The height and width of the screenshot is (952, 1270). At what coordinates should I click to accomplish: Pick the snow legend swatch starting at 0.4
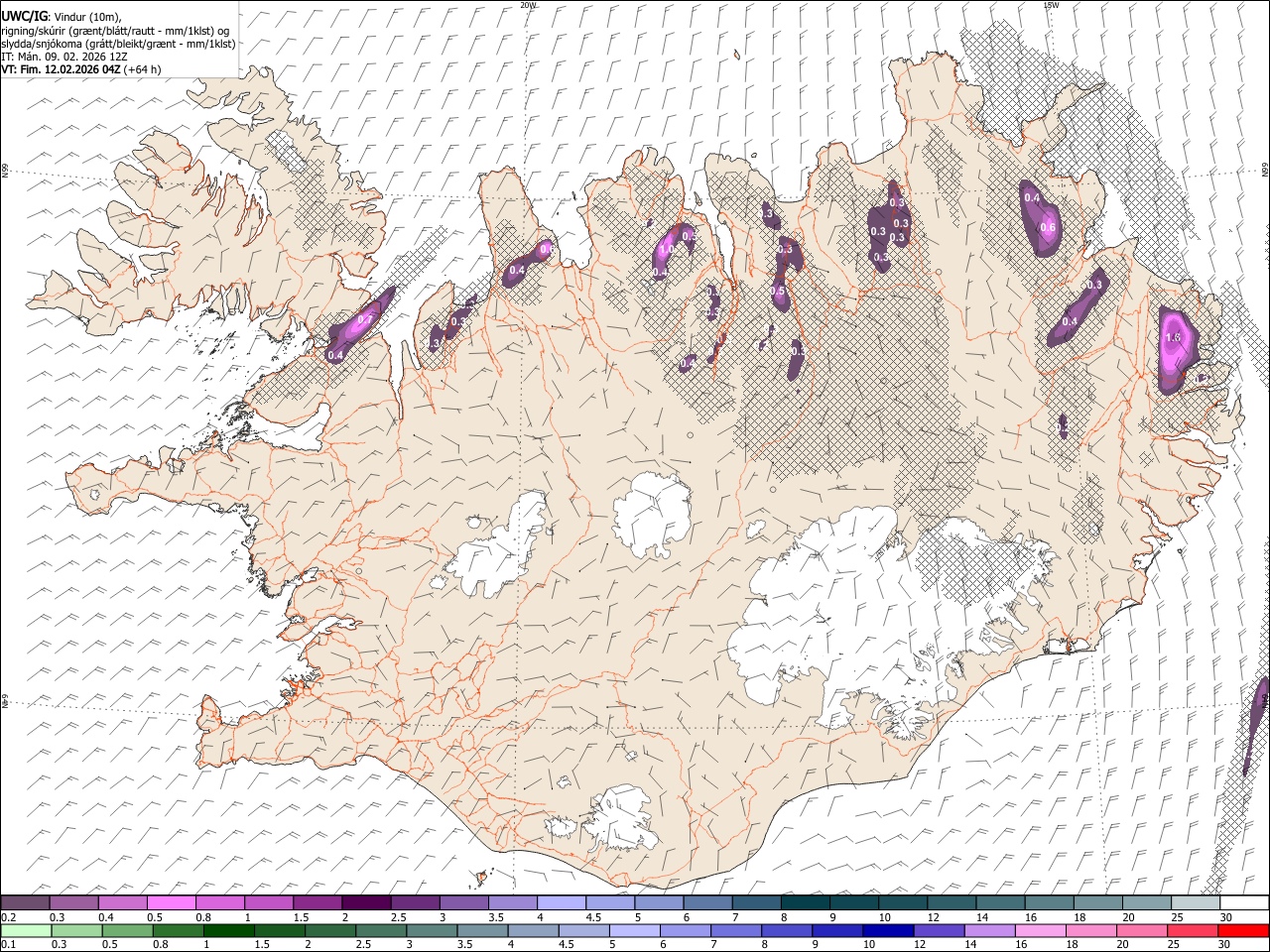point(122,903)
